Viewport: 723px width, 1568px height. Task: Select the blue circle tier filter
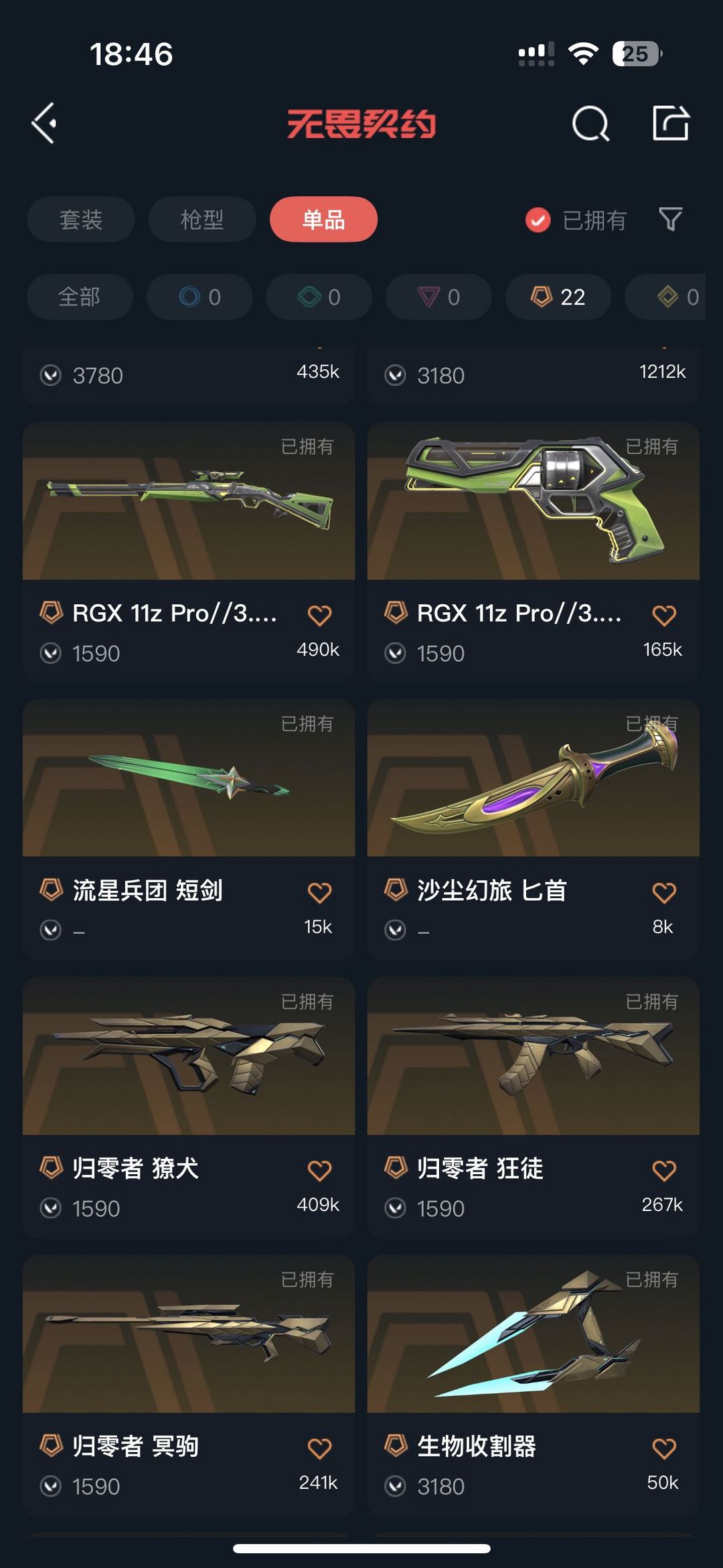(199, 297)
